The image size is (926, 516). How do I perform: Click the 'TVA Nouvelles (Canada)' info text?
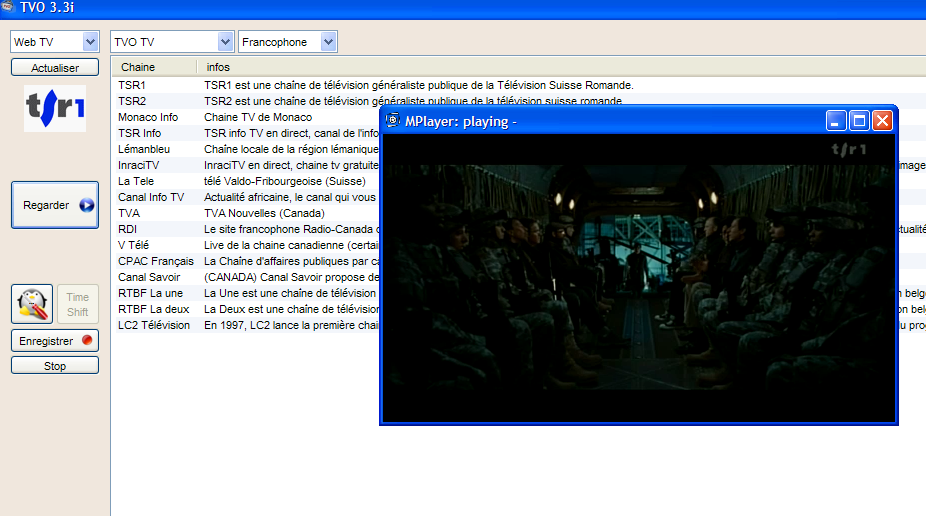[265, 213]
